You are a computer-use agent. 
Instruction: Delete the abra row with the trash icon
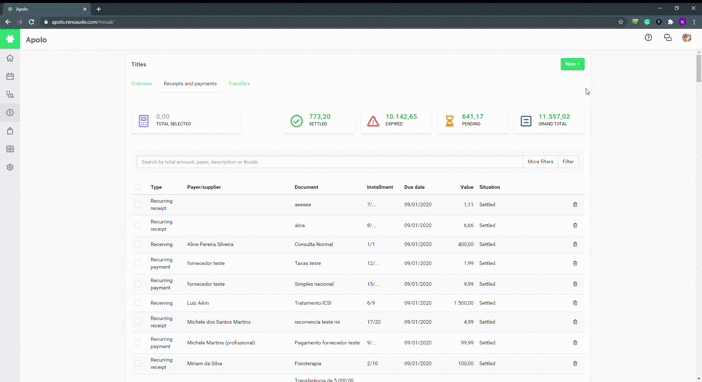click(575, 225)
